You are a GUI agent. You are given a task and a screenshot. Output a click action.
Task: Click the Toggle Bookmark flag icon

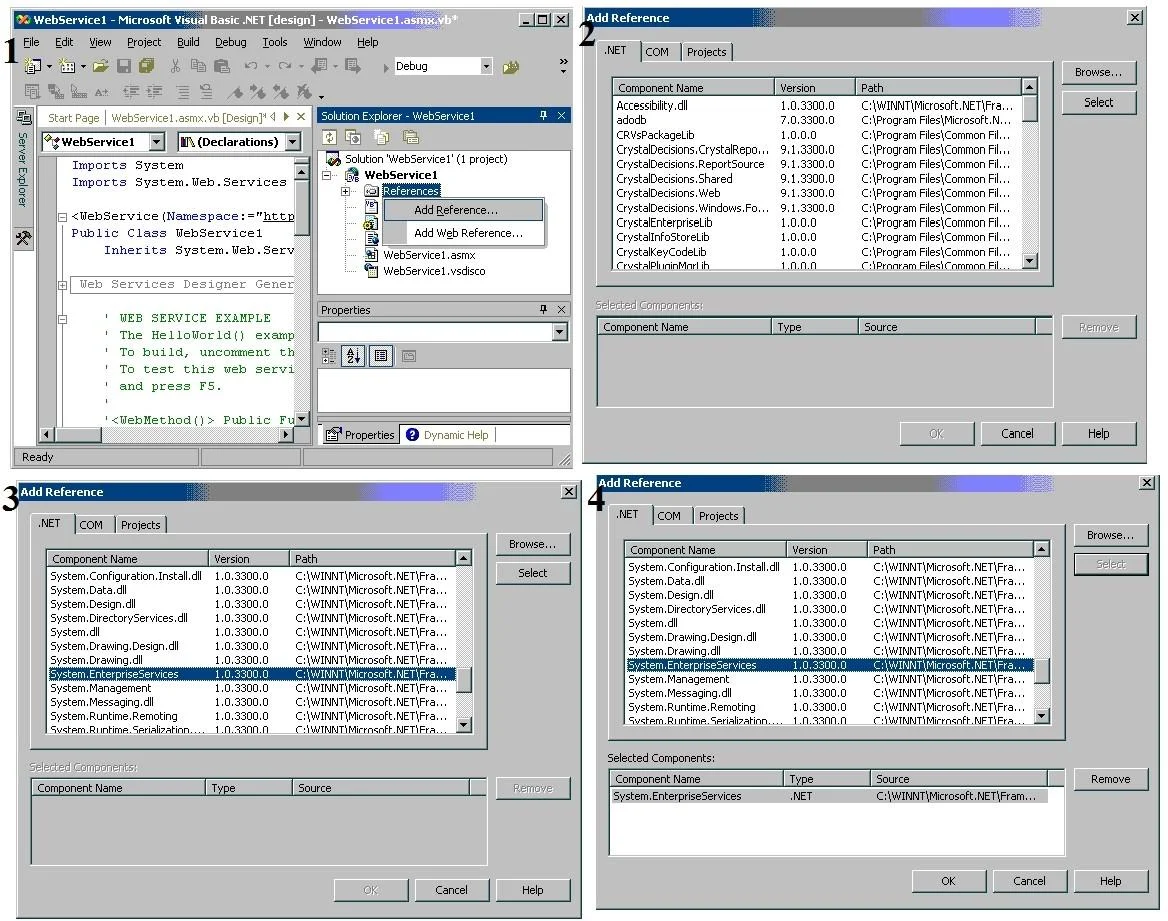click(235, 92)
